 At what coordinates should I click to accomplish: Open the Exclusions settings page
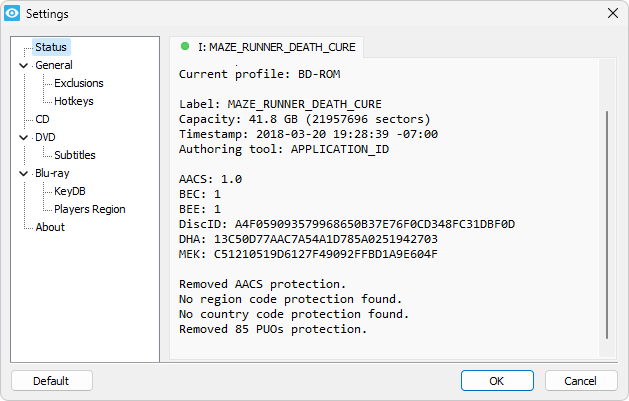(79, 83)
